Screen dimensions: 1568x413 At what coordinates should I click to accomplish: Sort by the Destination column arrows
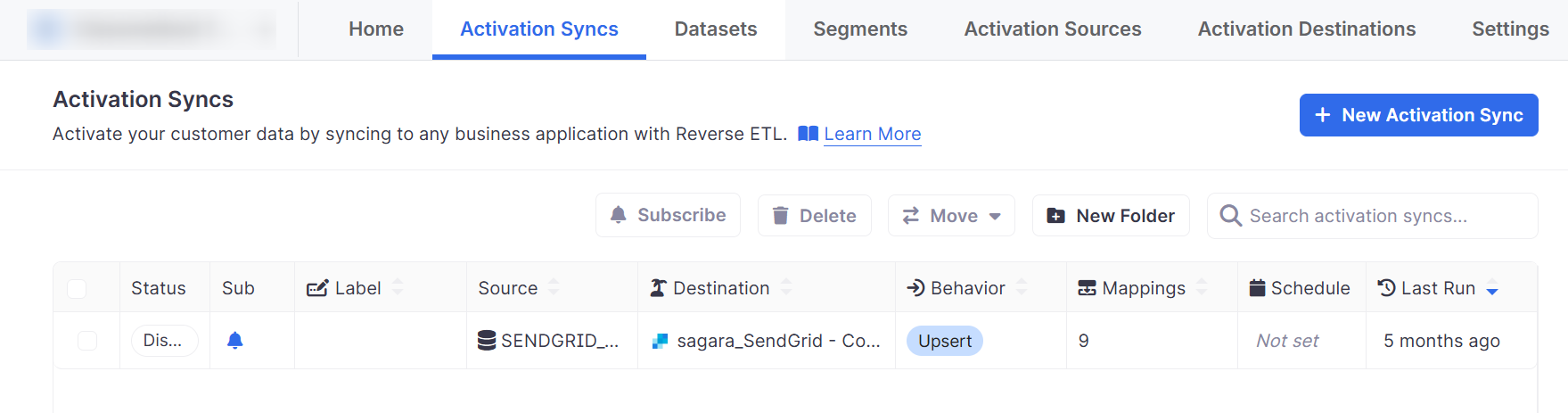pyautogui.click(x=785, y=287)
